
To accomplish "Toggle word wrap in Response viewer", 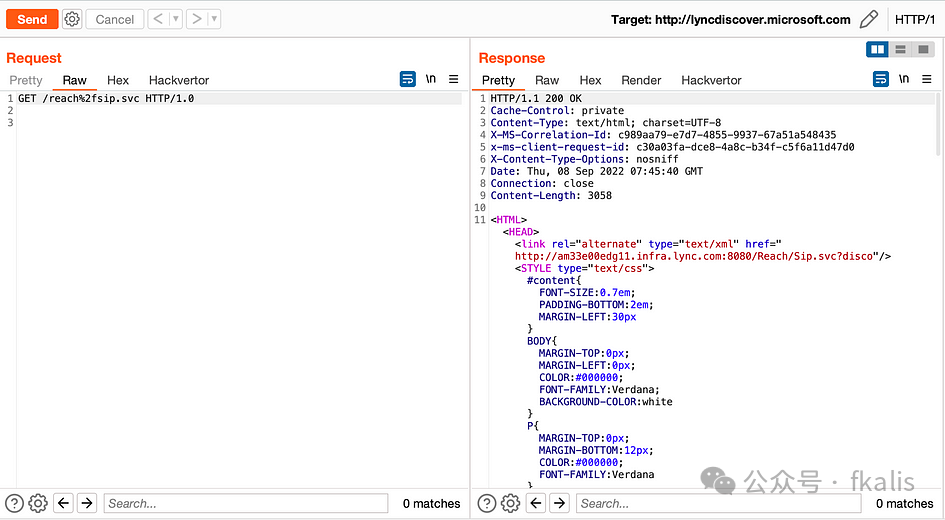I will (881, 79).
